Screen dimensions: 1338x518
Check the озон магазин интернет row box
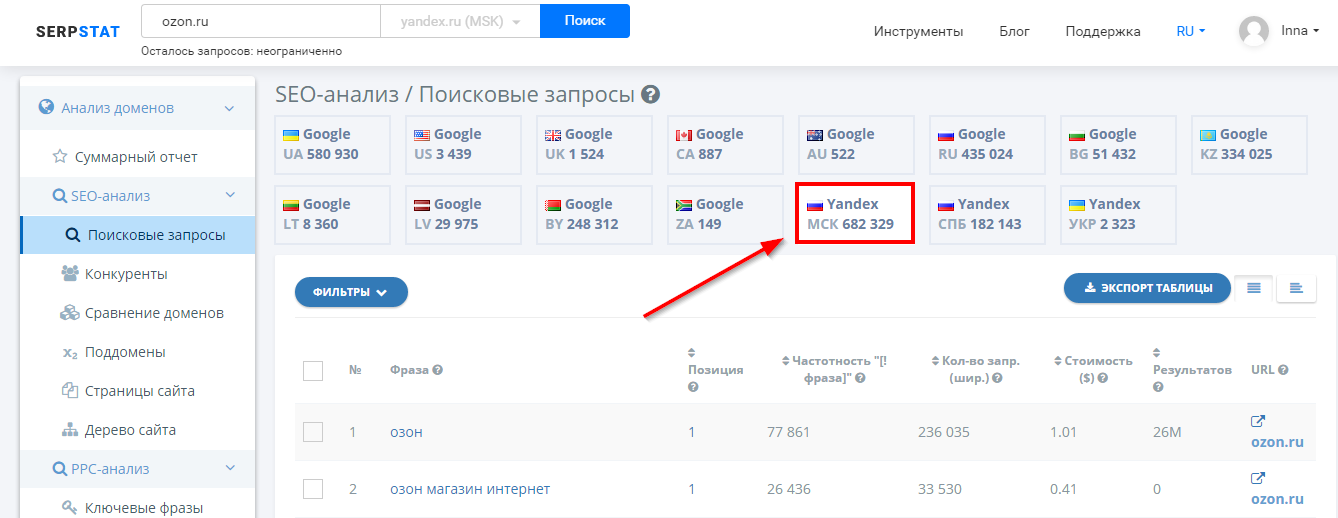point(313,489)
